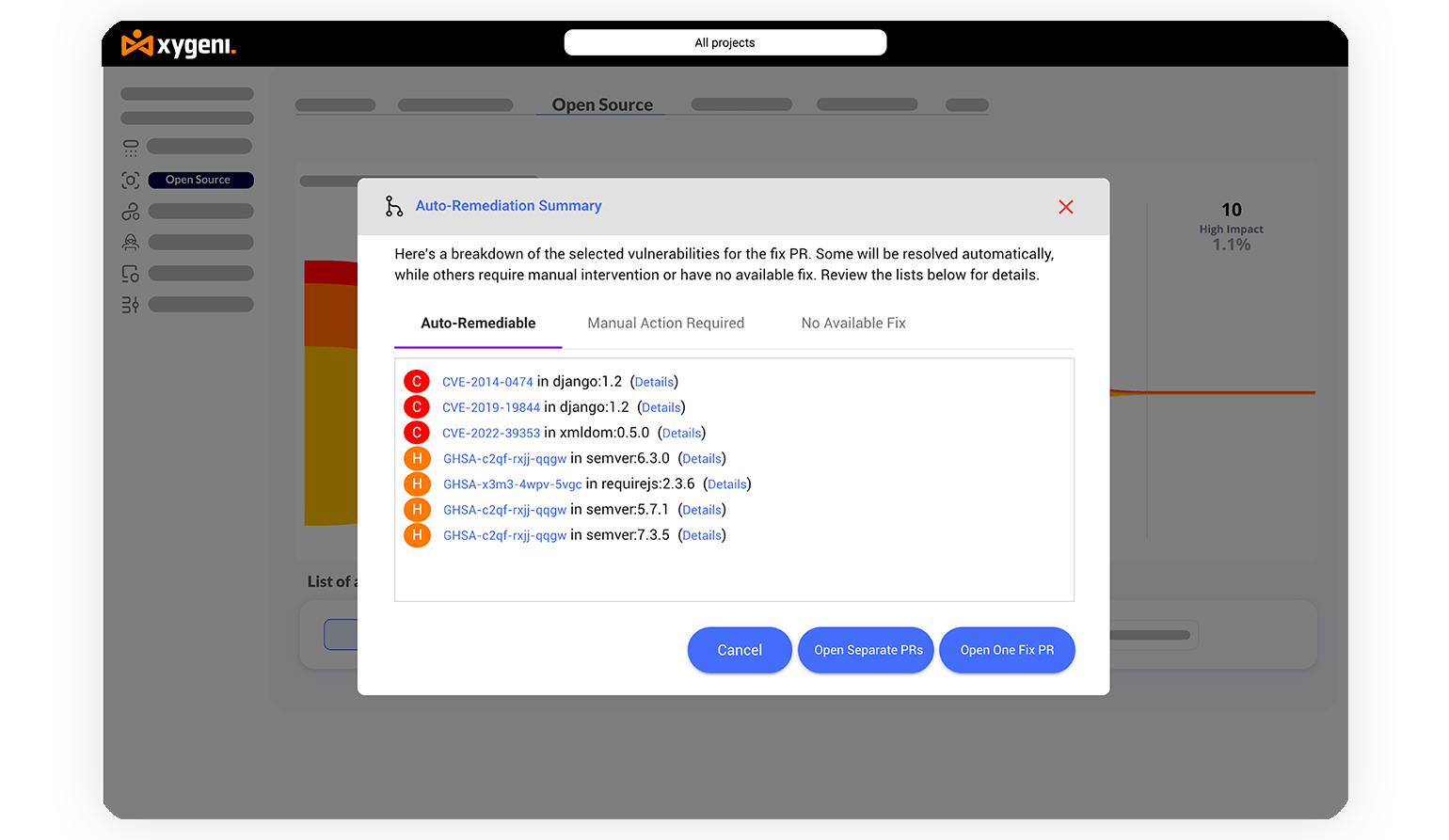The image size is (1449, 840).
Task: Open GHSA-x3m3-4wpv-5vgc link
Action: [512, 483]
